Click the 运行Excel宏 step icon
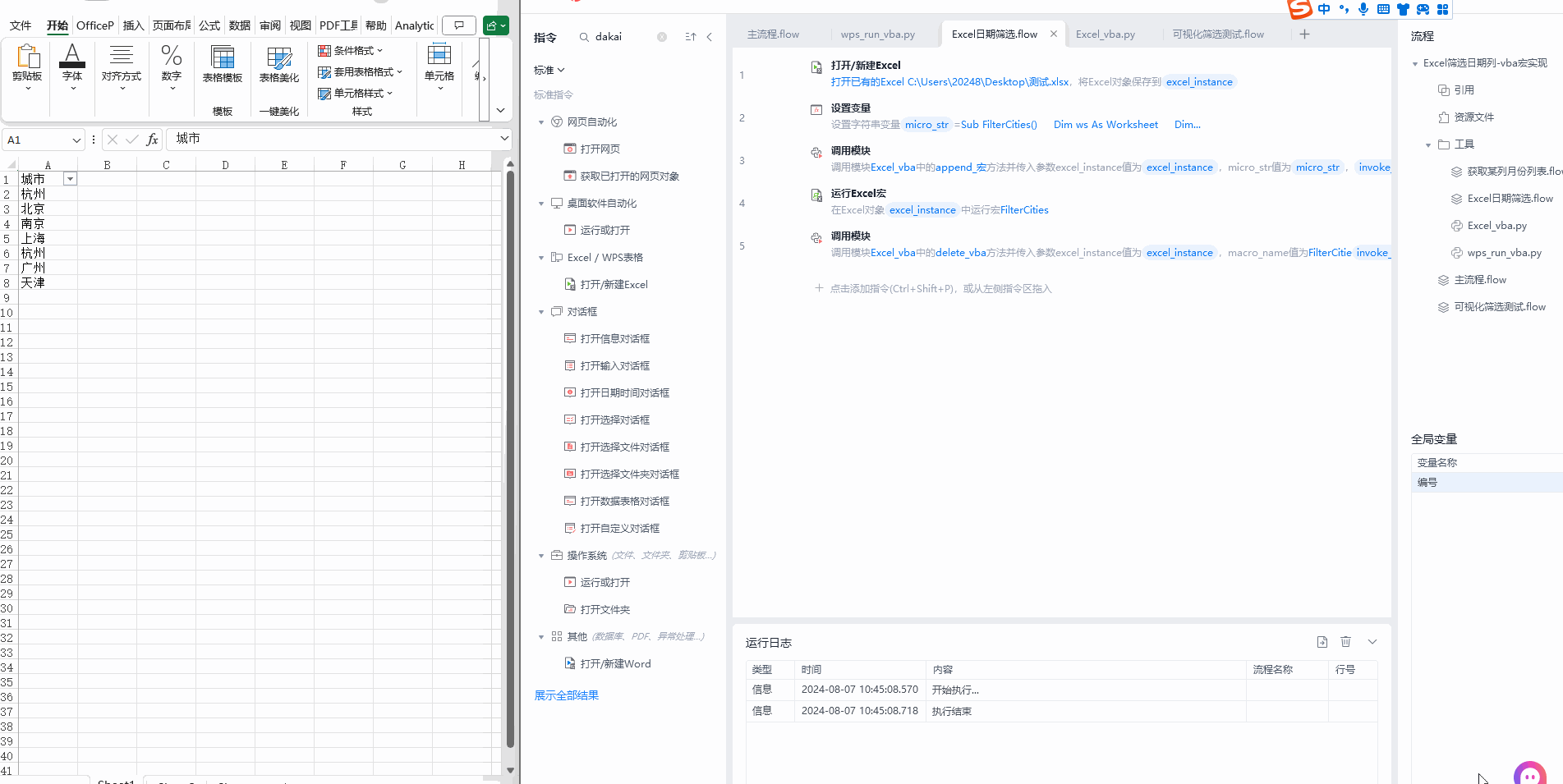1563x784 pixels. coord(816,195)
